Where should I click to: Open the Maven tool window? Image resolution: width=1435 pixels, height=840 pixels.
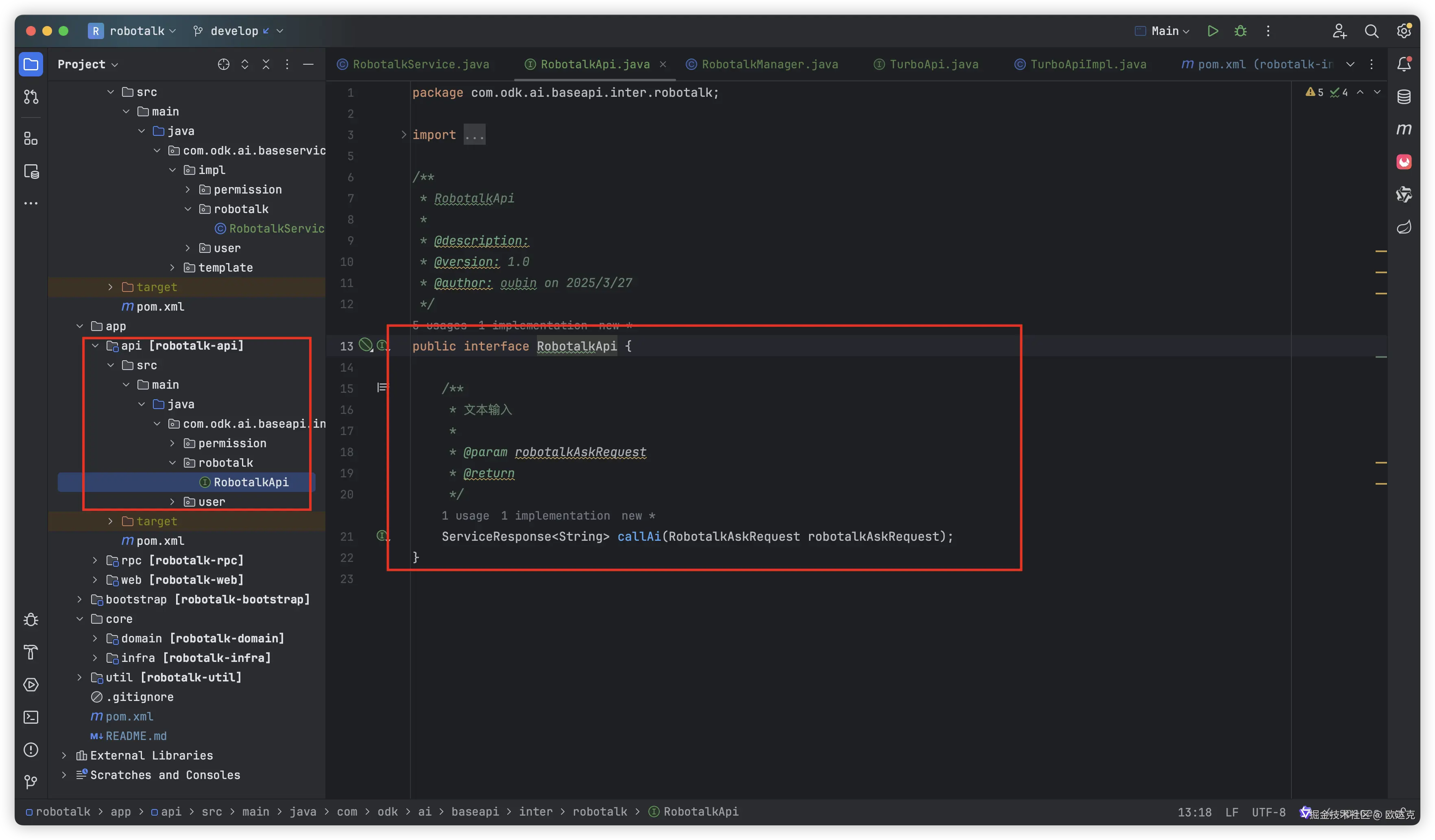tap(1404, 129)
